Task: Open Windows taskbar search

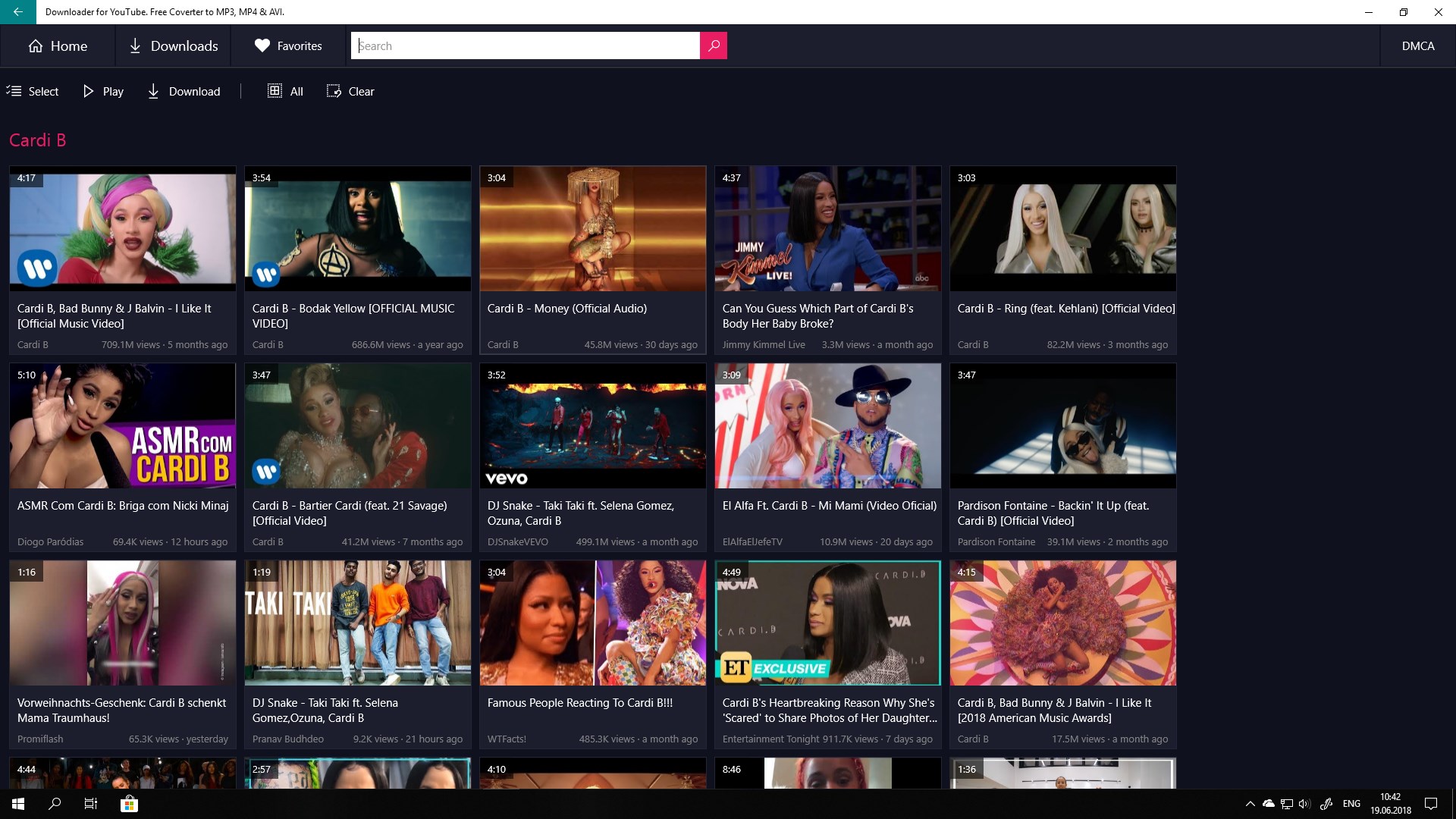Action: click(x=55, y=804)
